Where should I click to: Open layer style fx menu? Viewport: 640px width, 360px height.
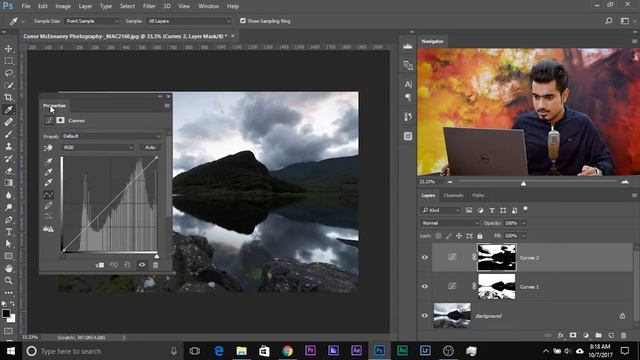[x=561, y=335]
